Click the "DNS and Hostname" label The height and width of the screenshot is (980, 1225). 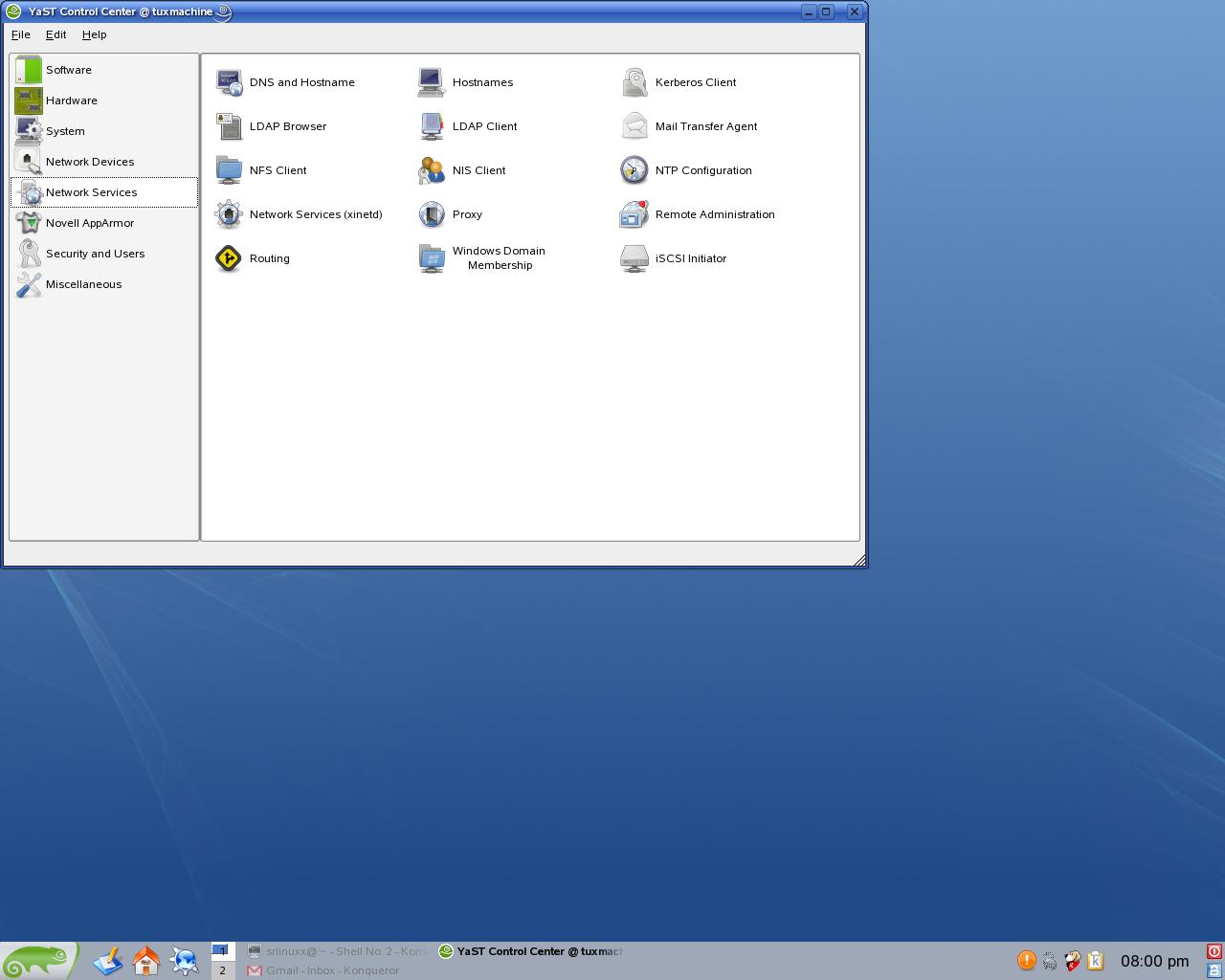[x=302, y=82]
